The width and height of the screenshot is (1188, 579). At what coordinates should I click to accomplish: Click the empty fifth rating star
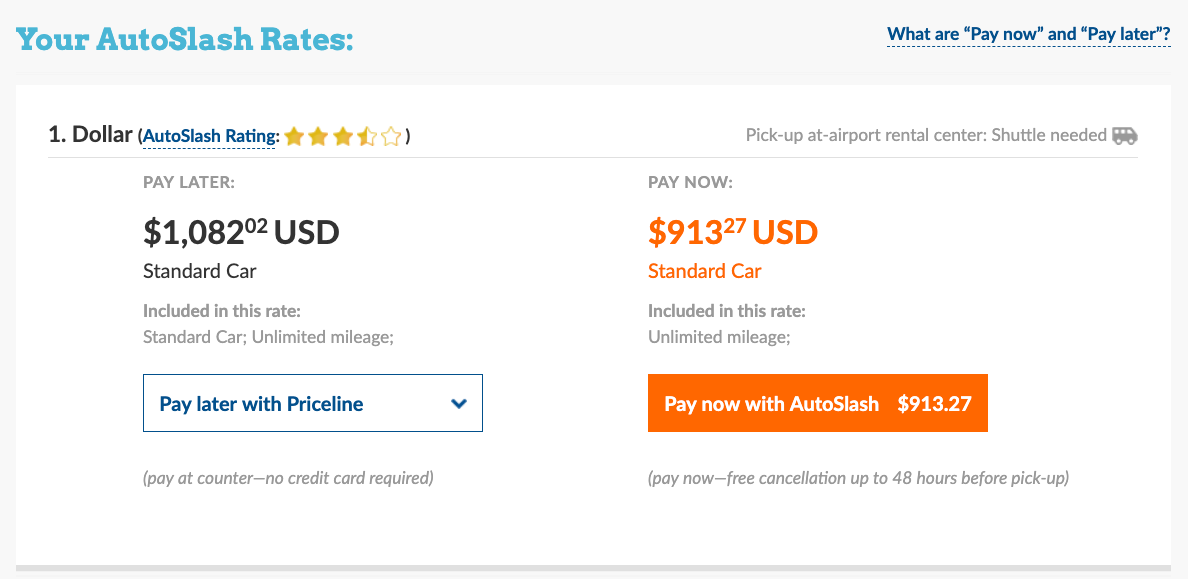click(391, 136)
